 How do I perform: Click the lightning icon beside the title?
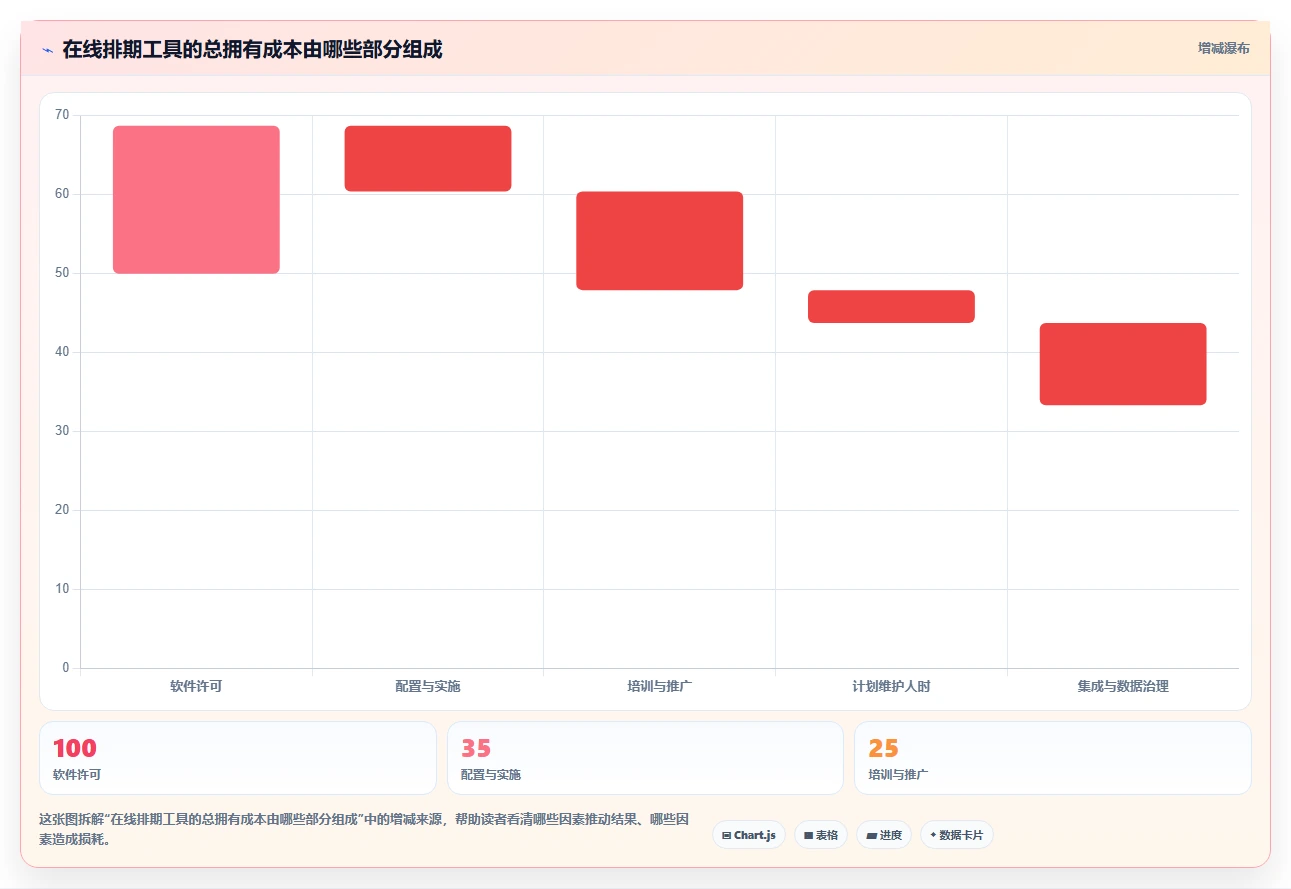pos(47,49)
